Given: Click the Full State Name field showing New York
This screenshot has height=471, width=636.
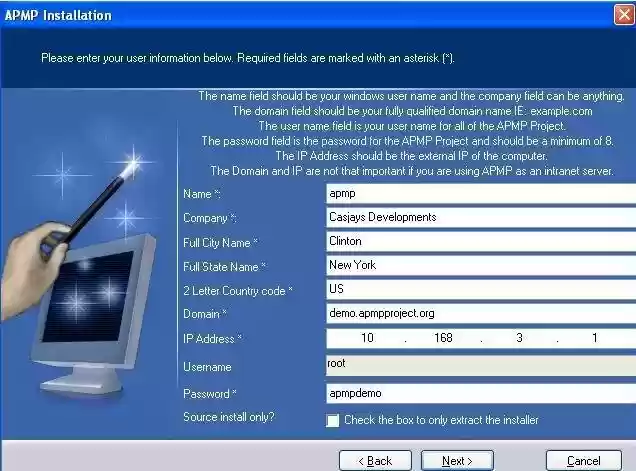Looking at the screenshot, I should [481, 265].
